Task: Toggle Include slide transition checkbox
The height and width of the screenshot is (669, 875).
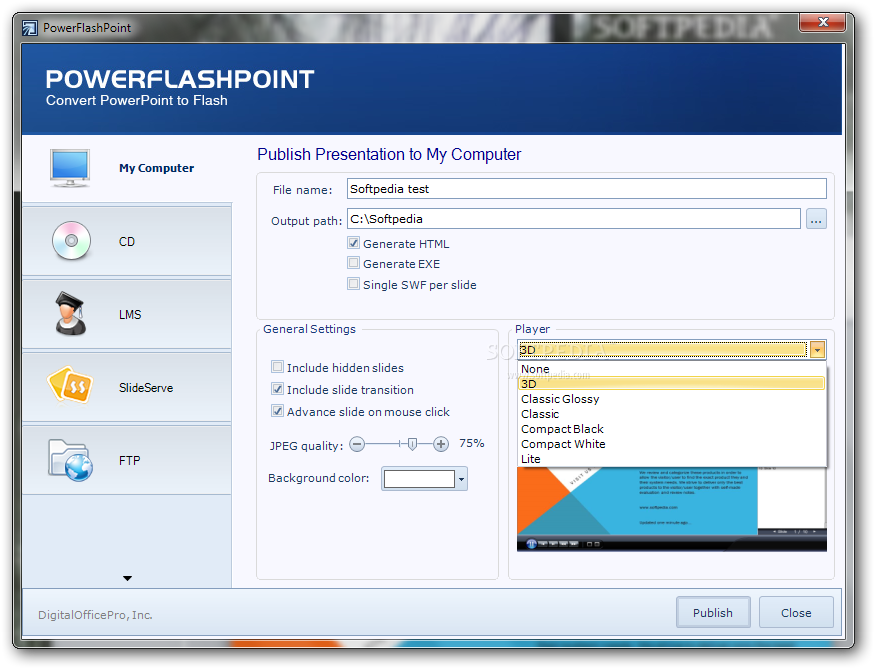Action: point(277,388)
